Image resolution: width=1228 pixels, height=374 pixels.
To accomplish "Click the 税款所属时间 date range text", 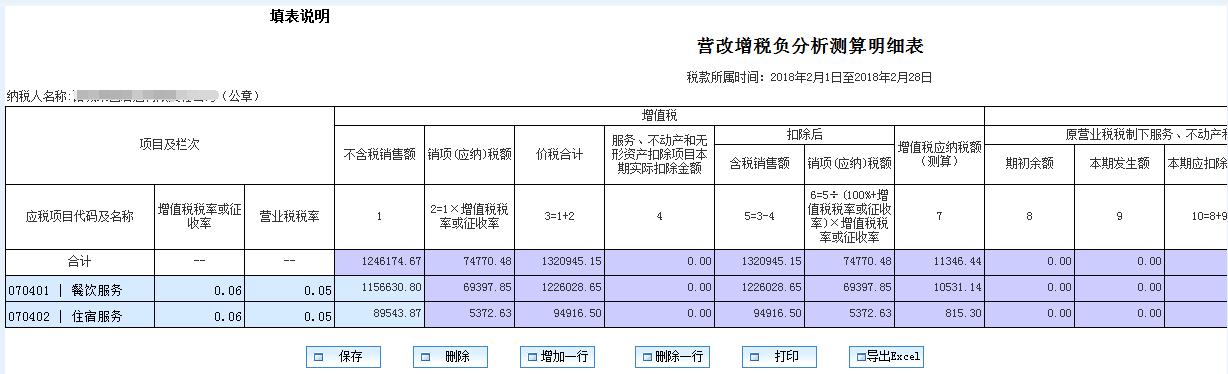I will 809,77.
